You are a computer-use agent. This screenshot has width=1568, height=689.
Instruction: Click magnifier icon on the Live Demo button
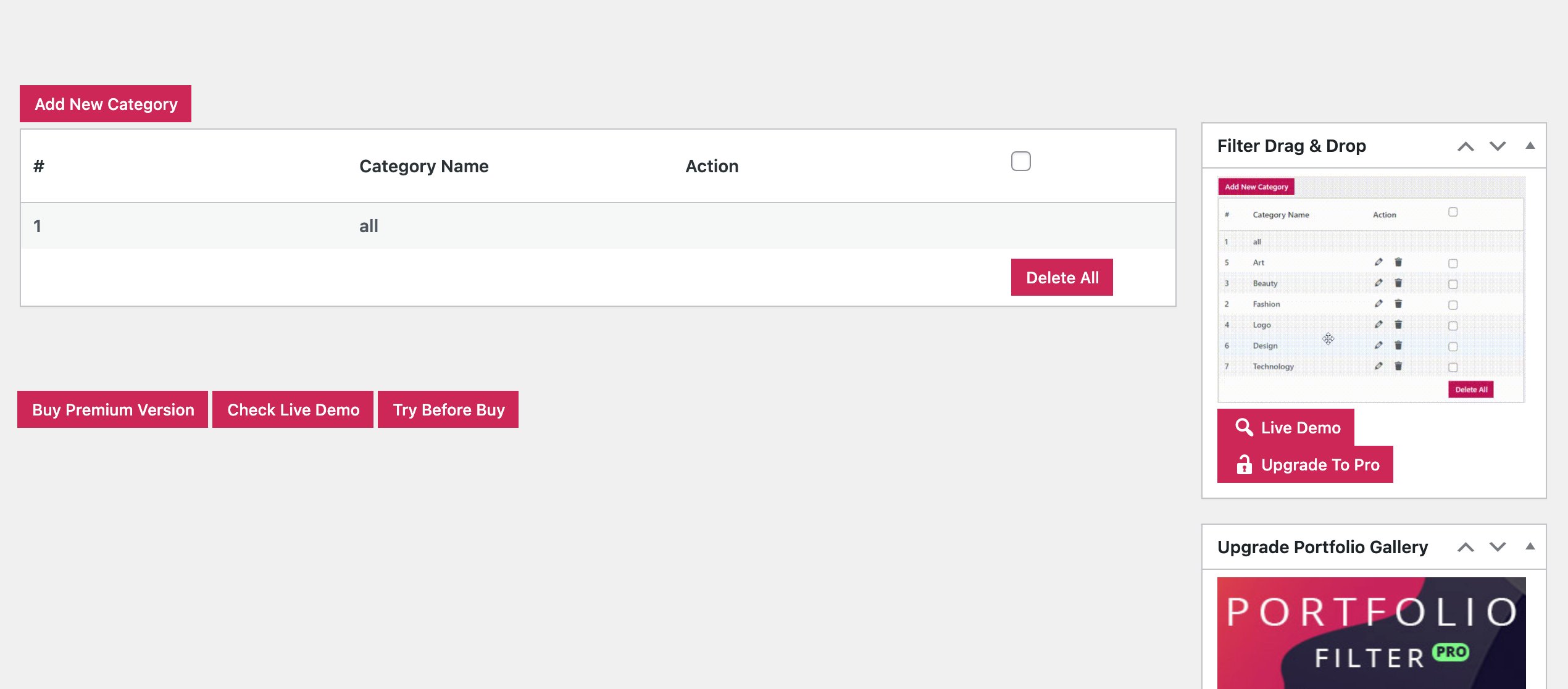(x=1244, y=427)
